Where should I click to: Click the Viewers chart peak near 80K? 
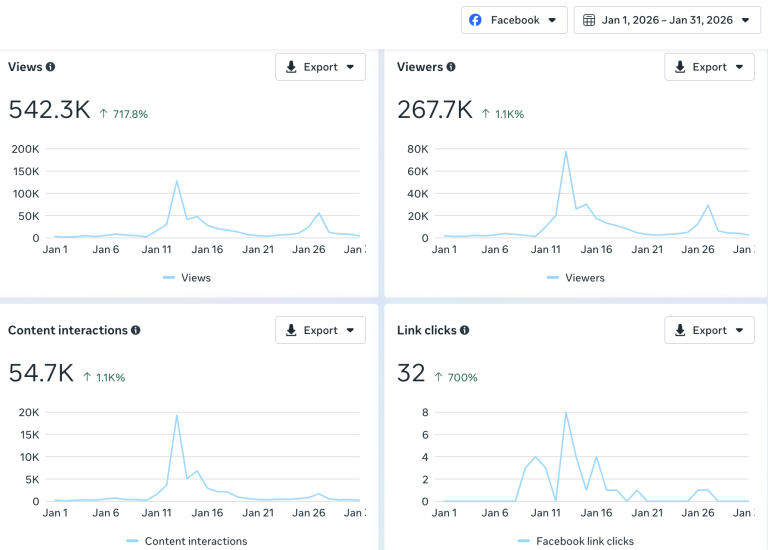point(566,151)
